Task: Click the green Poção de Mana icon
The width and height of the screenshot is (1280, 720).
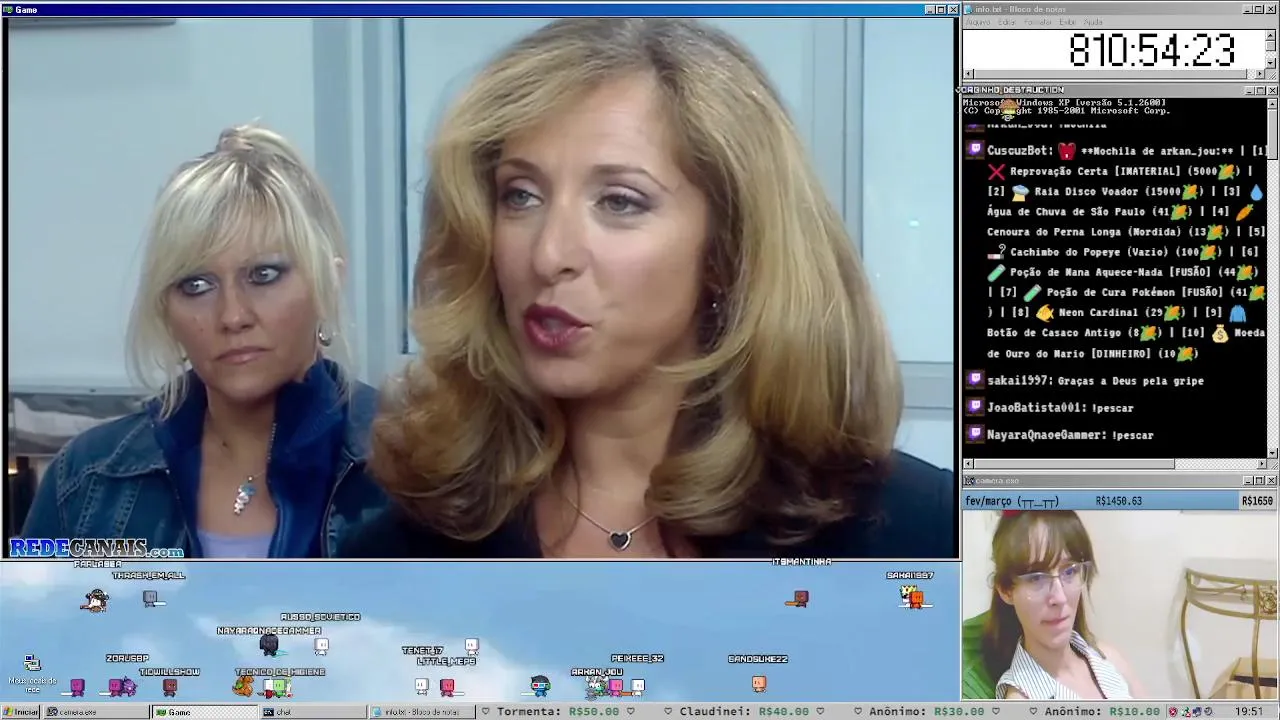Action: click(996, 272)
